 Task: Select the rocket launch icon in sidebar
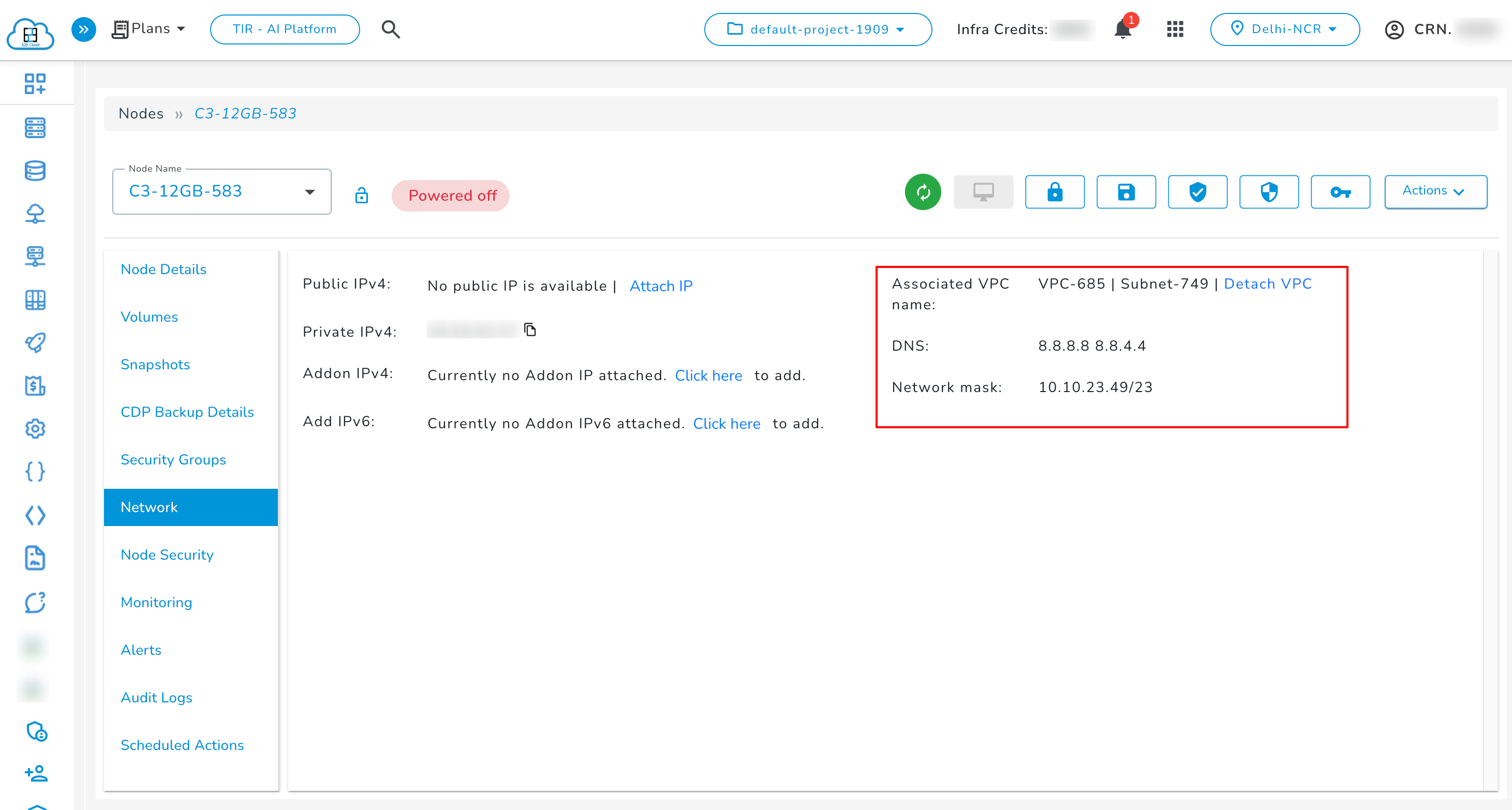click(x=35, y=342)
